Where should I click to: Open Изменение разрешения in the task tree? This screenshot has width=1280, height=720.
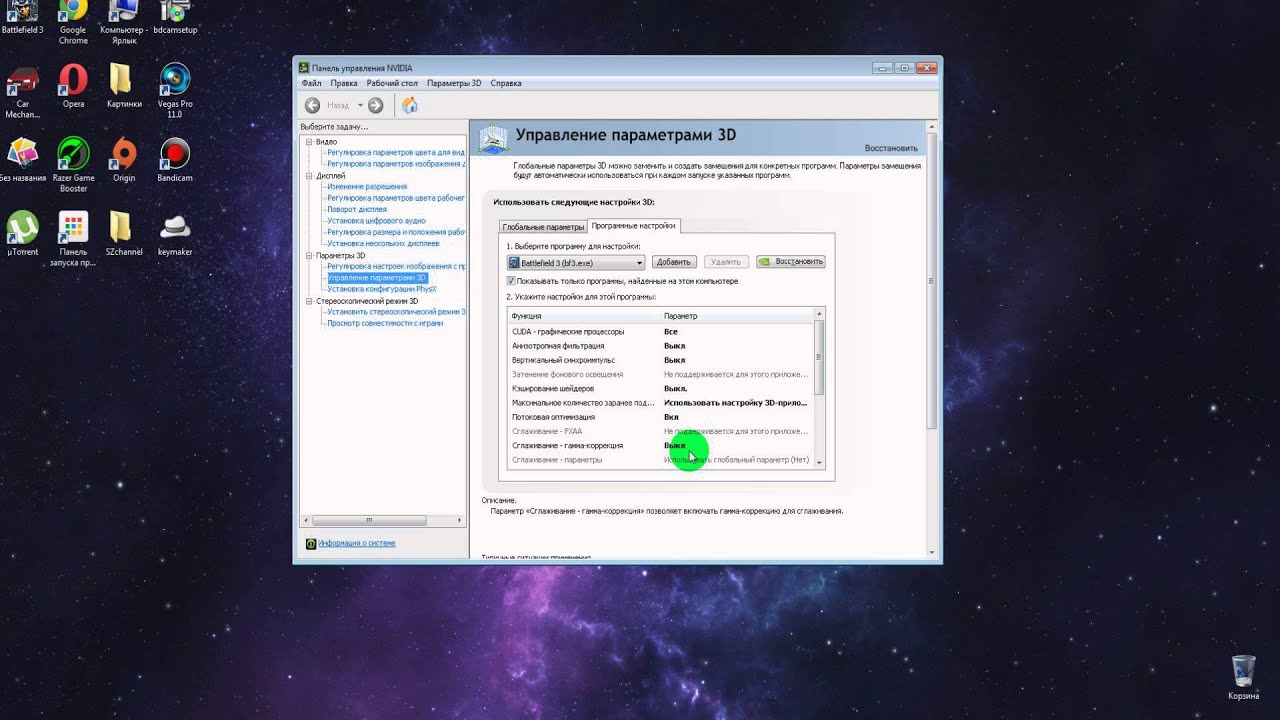(367, 187)
